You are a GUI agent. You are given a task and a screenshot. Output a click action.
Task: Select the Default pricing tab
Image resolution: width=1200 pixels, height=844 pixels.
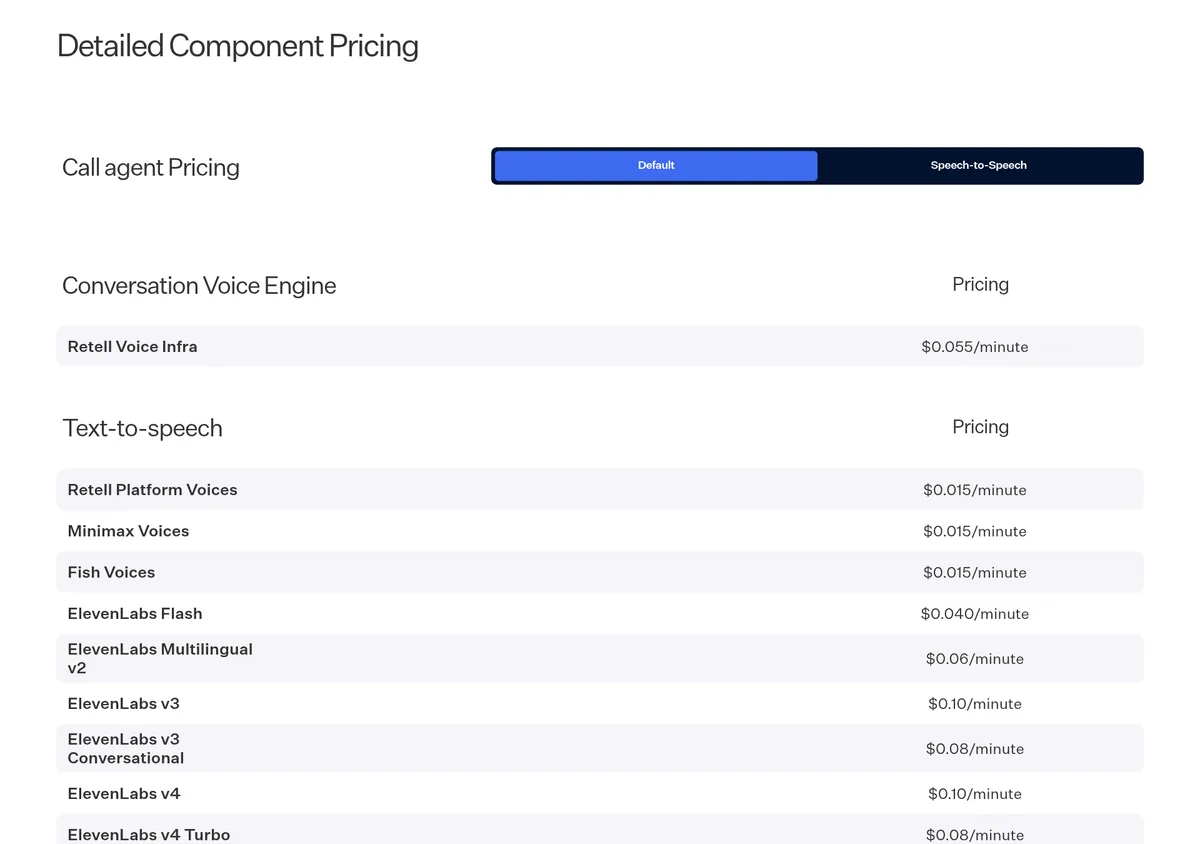[x=656, y=166]
